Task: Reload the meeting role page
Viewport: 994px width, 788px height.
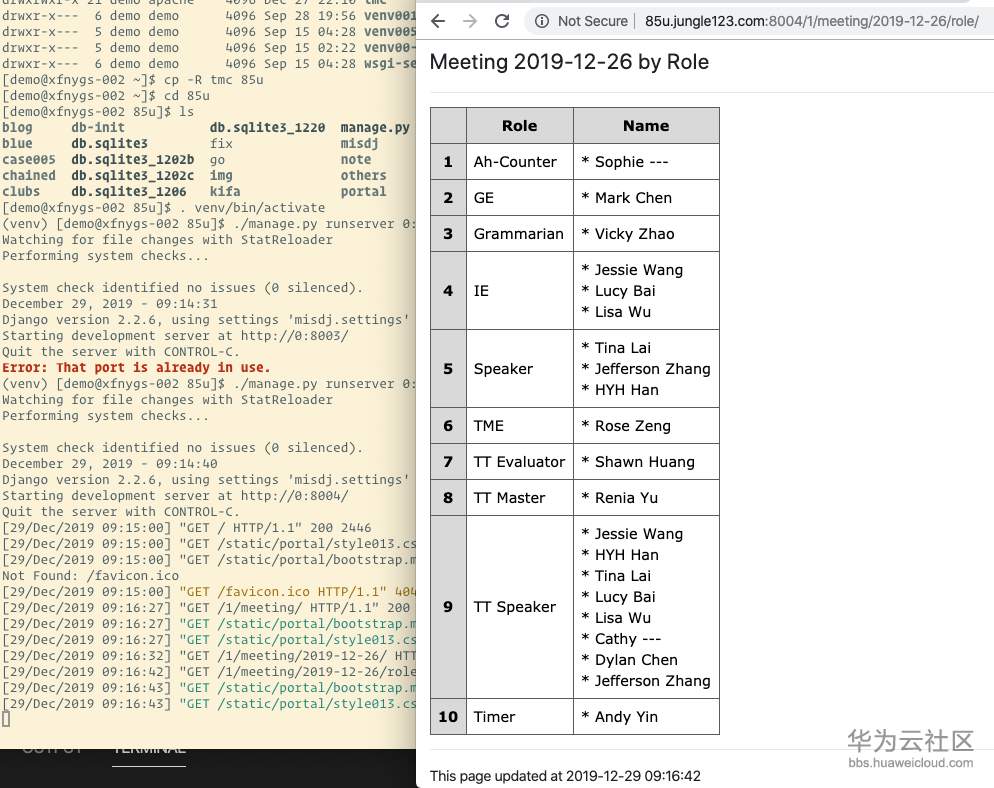Action: (502, 22)
